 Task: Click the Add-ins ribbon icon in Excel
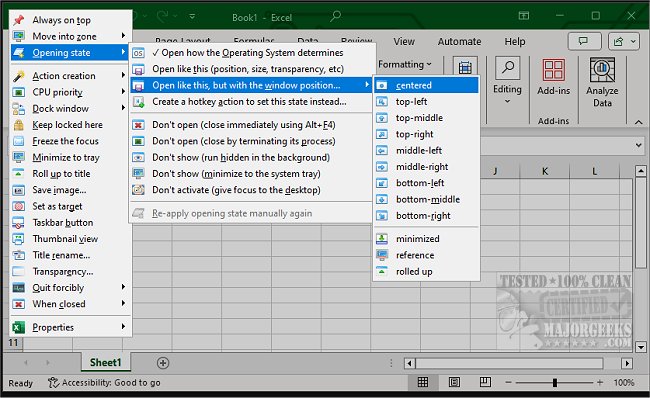[553, 70]
